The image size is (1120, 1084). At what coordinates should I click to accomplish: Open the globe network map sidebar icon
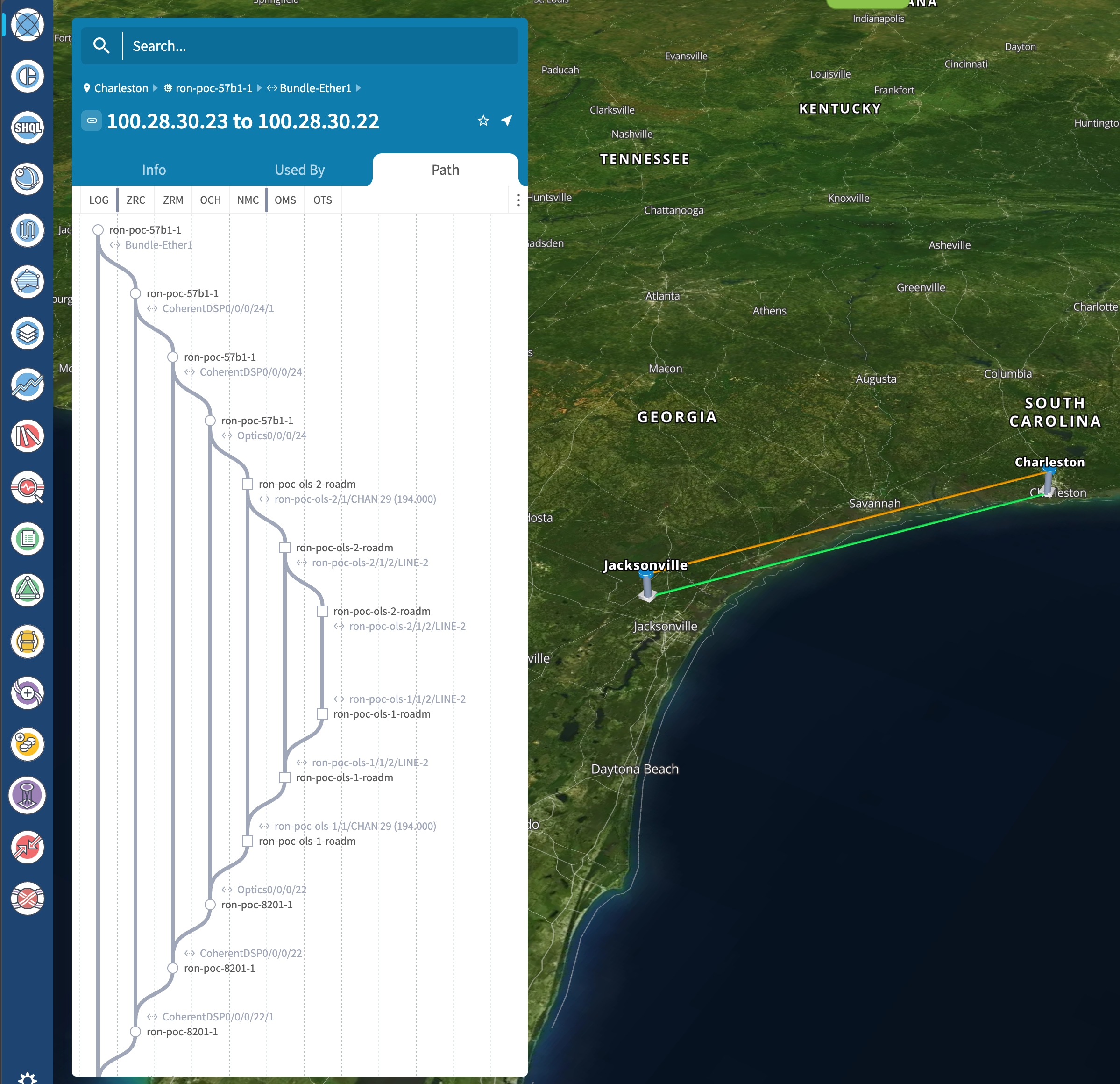[x=28, y=25]
